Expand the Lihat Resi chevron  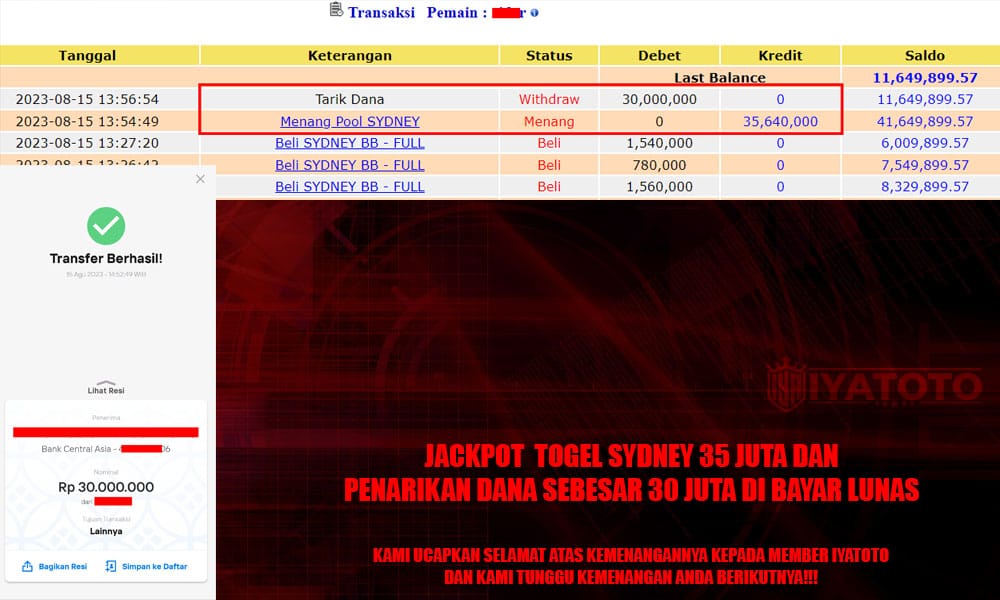pyautogui.click(x=106, y=381)
